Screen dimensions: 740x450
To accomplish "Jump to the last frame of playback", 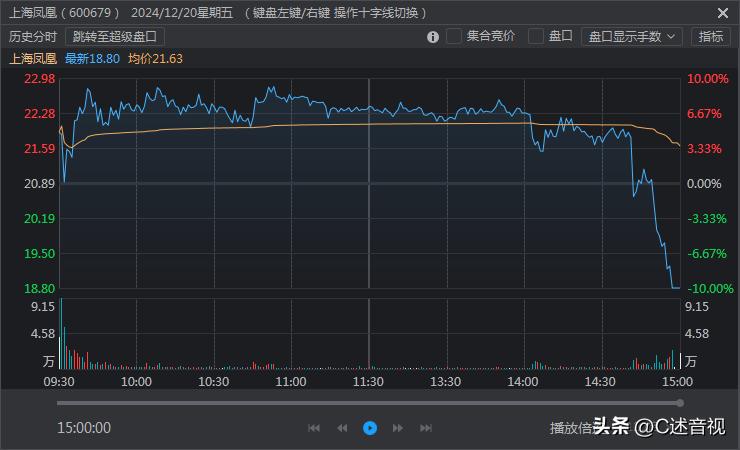I will 426,428.
